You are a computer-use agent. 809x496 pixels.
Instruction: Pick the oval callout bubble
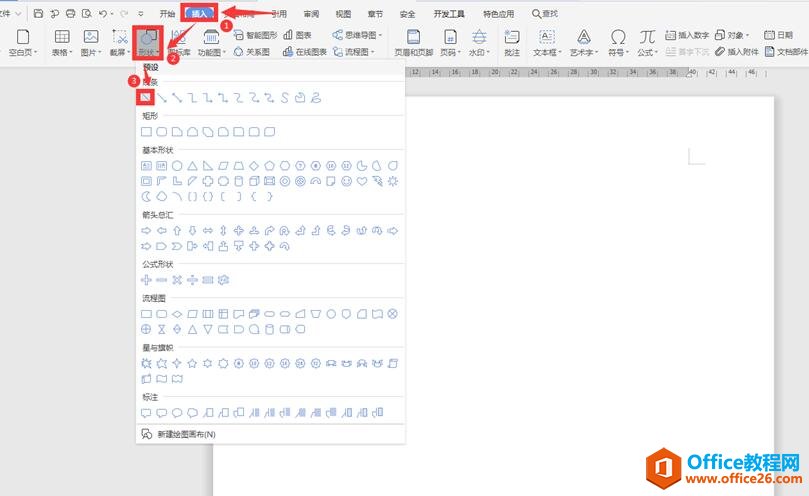pyautogui.click(x=177, y=412)
